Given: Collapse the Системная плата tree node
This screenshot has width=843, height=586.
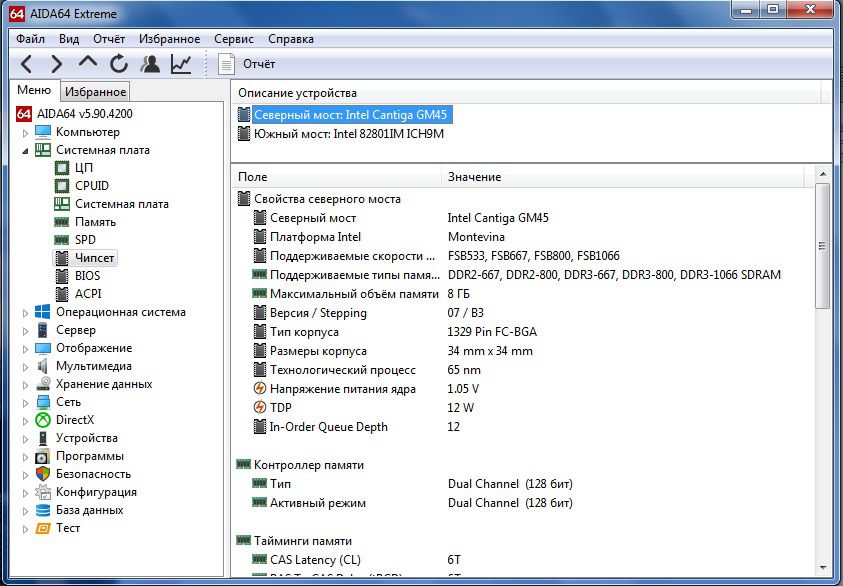Looking at the screenshot, I should coord(25,151).
